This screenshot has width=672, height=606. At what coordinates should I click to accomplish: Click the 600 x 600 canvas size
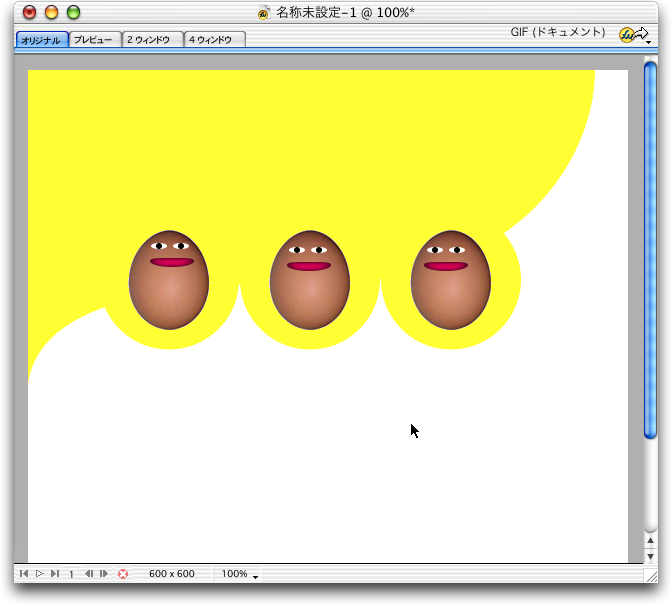tap(171, 573)
